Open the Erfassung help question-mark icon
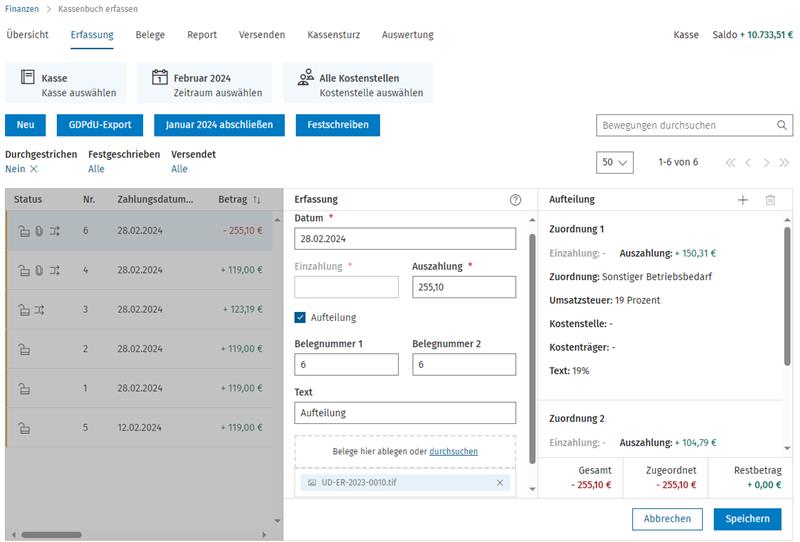Screen dimensions: 800x542 515,200
